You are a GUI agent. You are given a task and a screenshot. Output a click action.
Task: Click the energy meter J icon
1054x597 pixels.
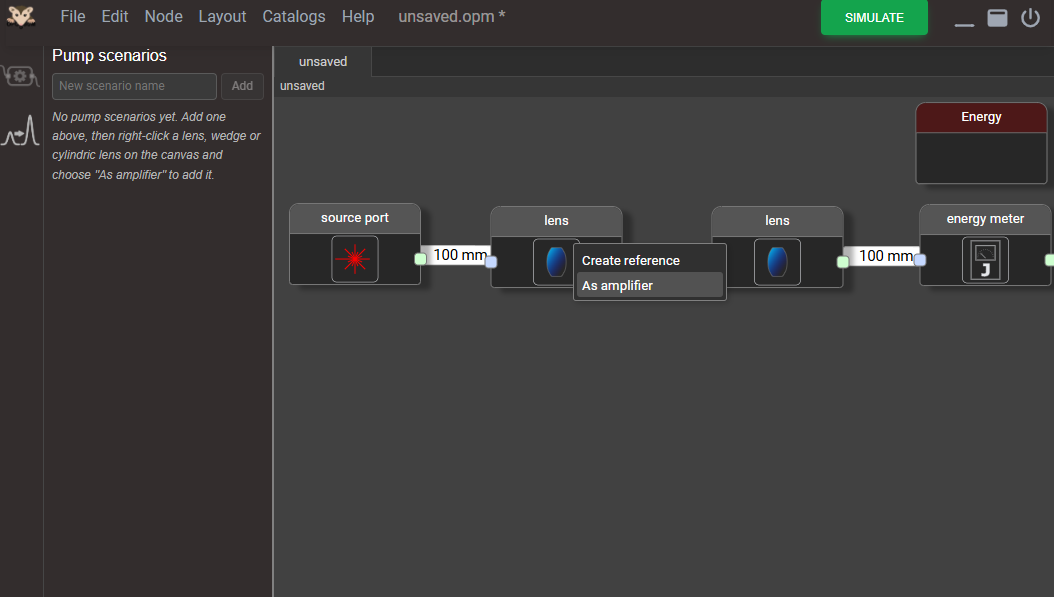[x=985, y=260]
